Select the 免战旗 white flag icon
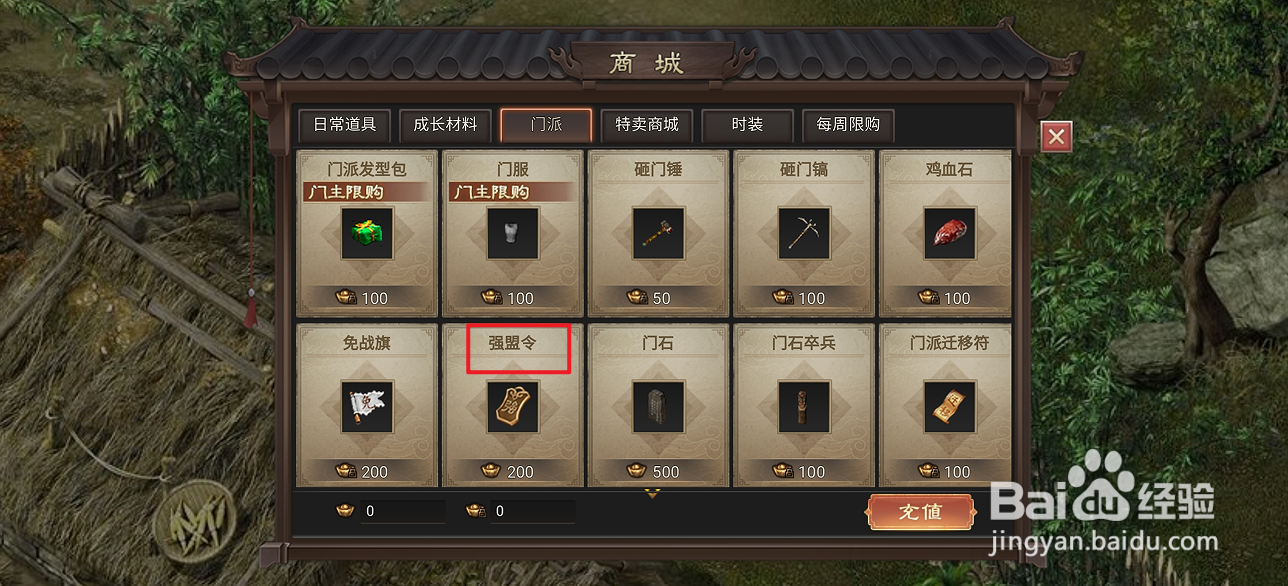This screenshot has height=586, width=1288. point(367,406)
